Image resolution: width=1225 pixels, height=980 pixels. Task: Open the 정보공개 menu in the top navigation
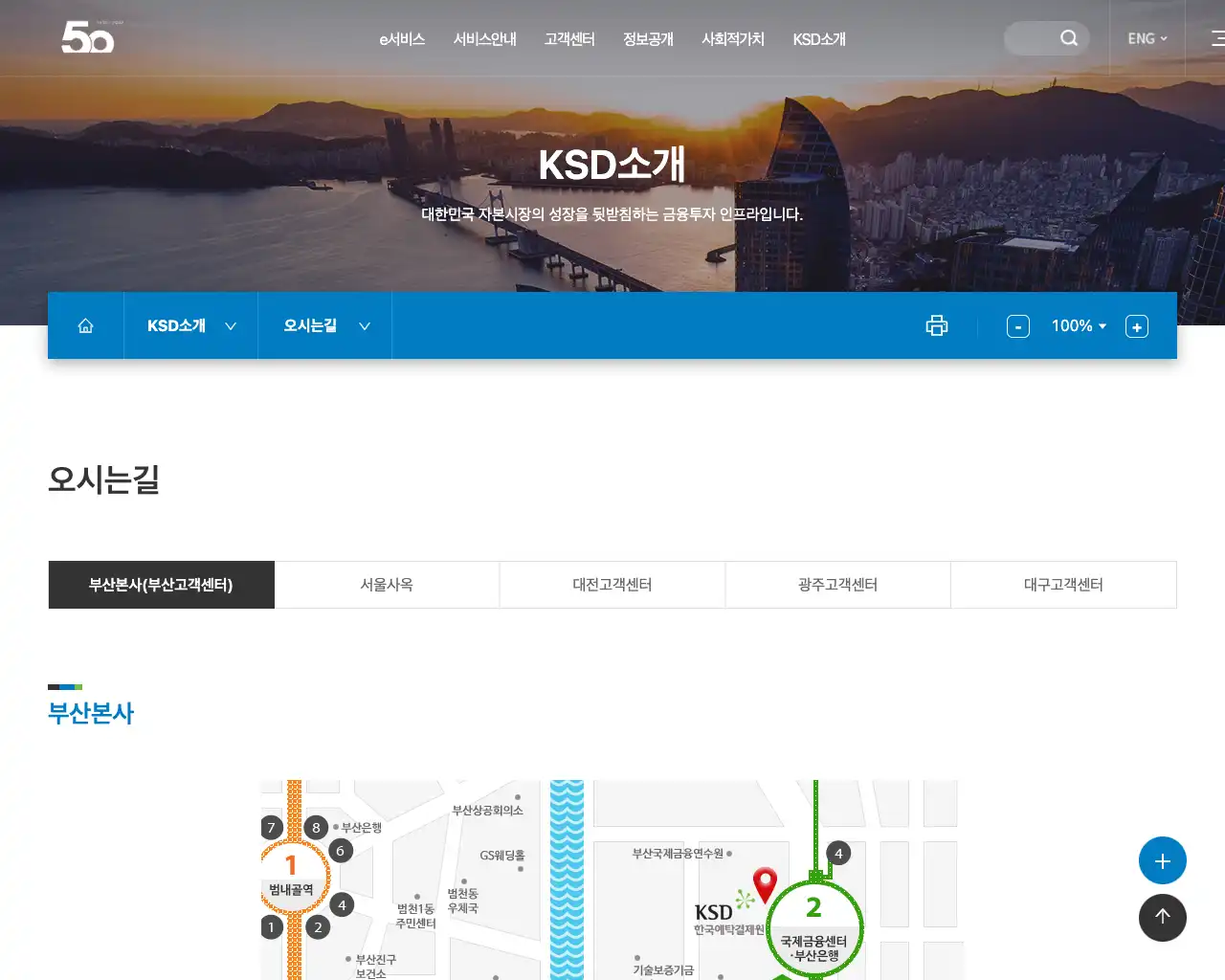tap(648, 39)
